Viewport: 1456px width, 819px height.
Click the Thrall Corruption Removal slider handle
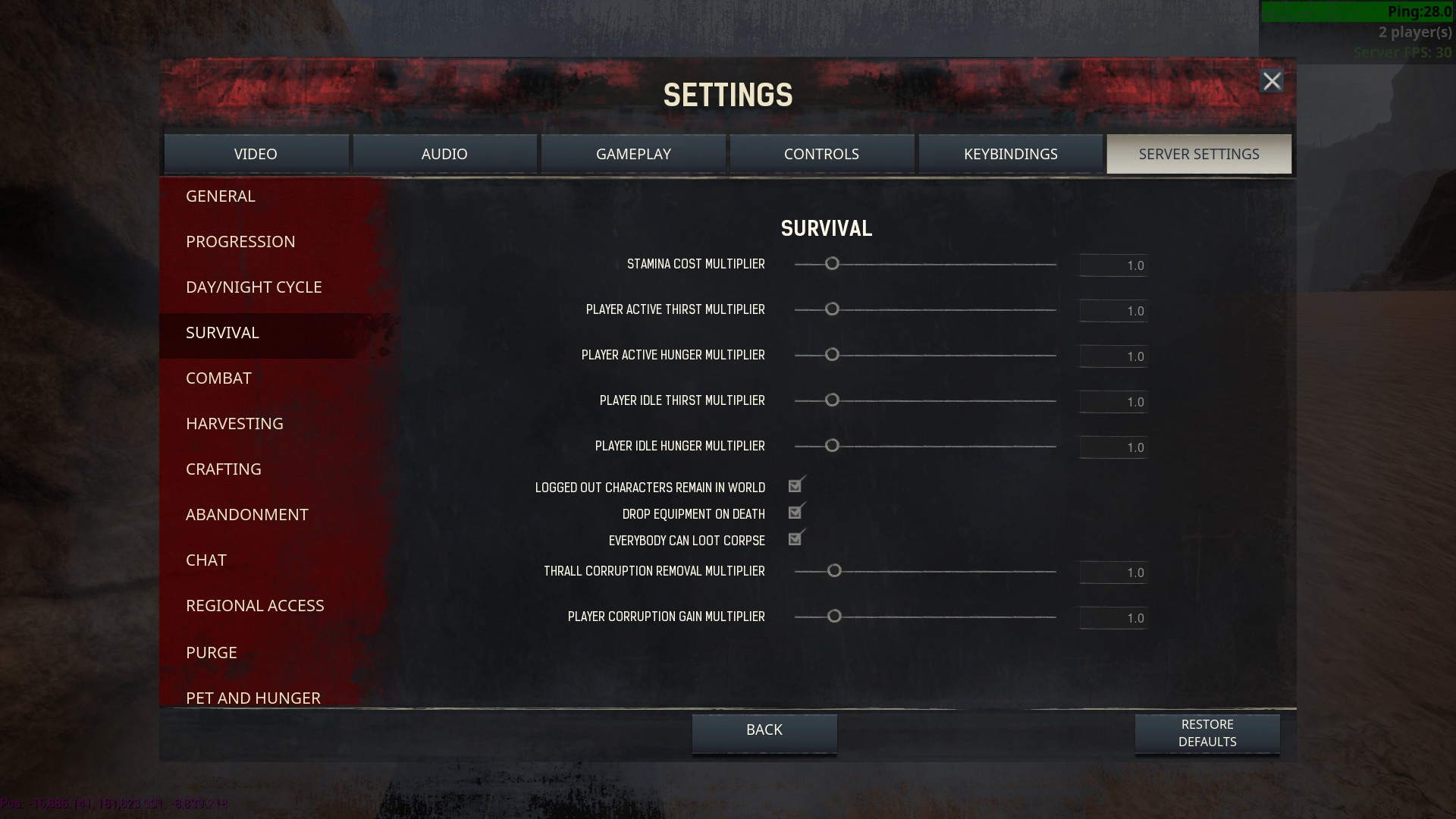pyautogui.click(x=834, y=571)
